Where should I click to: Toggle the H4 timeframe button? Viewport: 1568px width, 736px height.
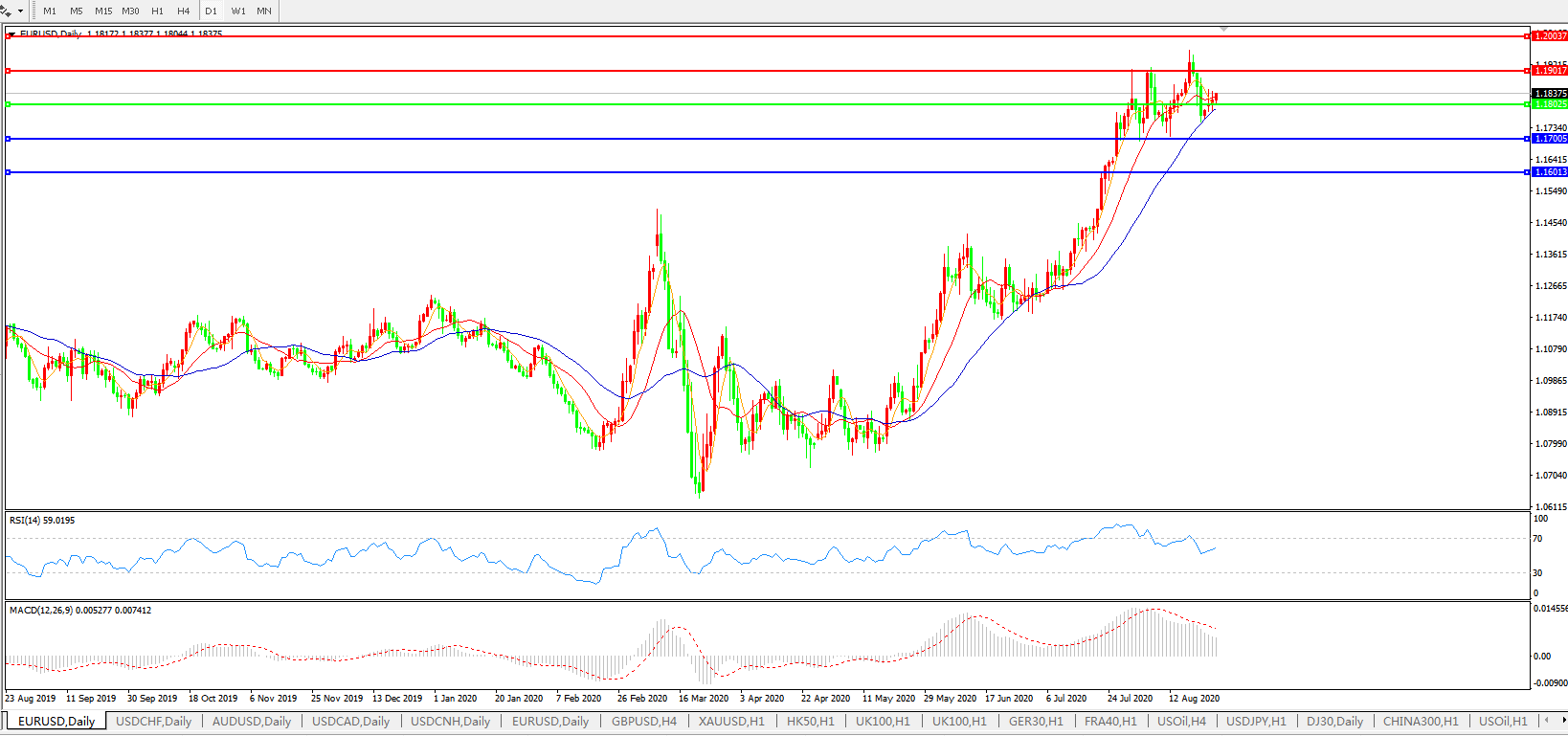pos(184,11)
